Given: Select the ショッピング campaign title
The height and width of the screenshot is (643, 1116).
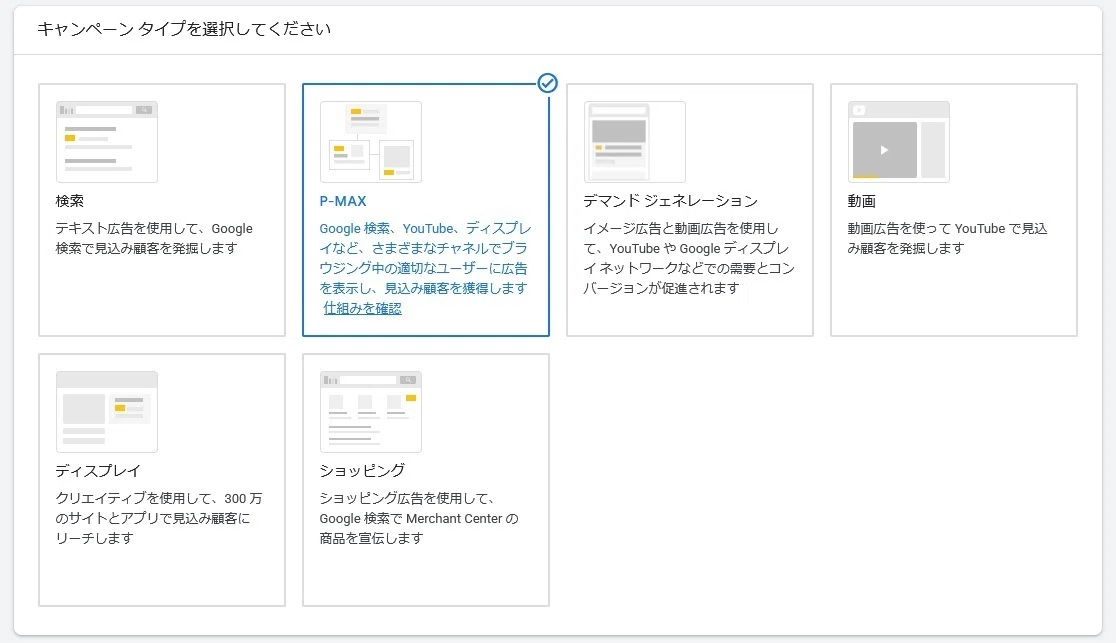Looking at the screenshot, I should (x=362, y=471).
